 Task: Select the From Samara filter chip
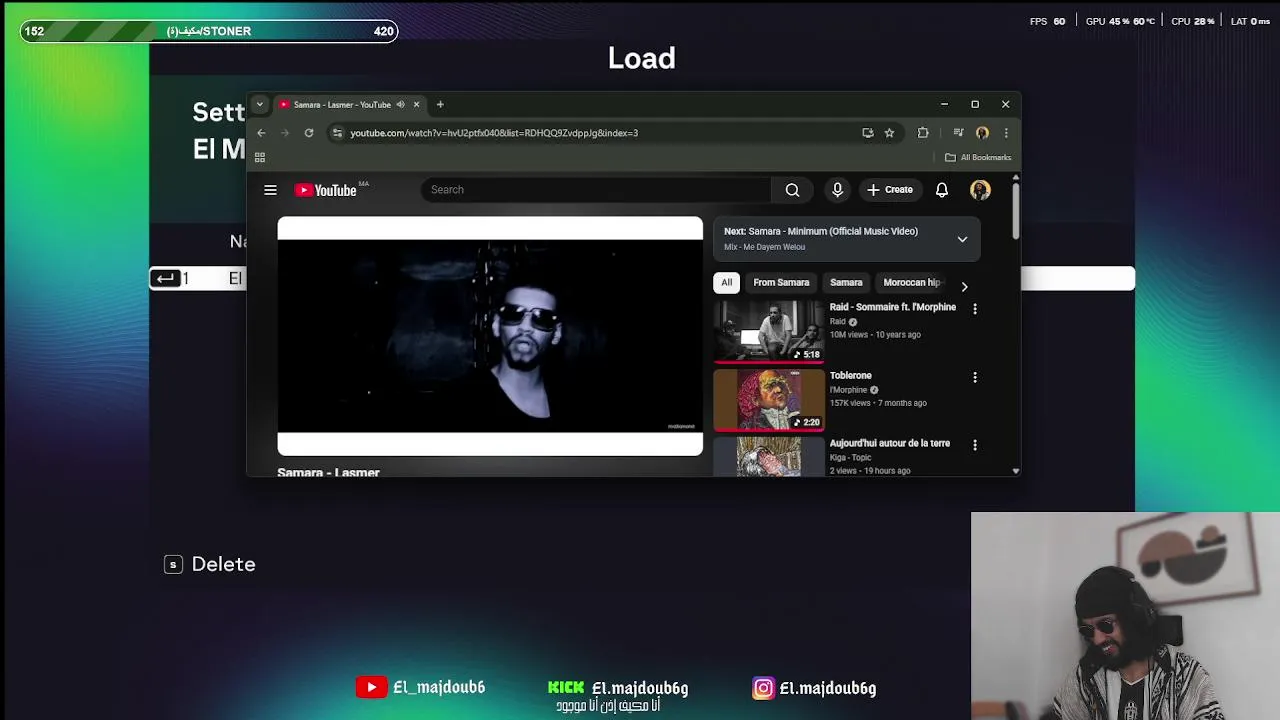(x=781, y=282)
